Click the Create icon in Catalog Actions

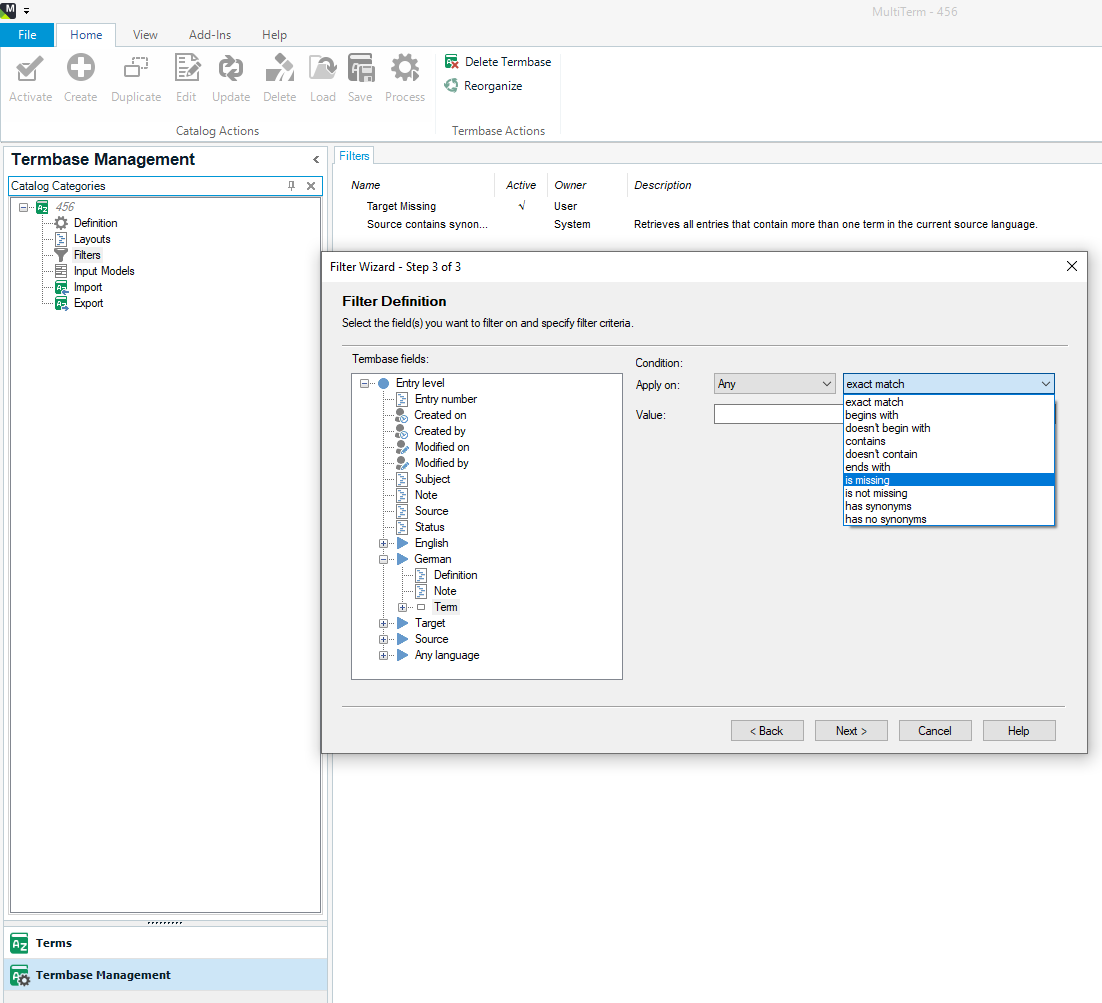coord(80,75)
